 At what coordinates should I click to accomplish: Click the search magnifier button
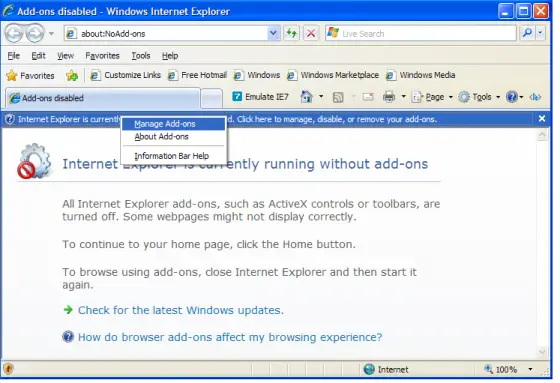[x=527, y=33]
